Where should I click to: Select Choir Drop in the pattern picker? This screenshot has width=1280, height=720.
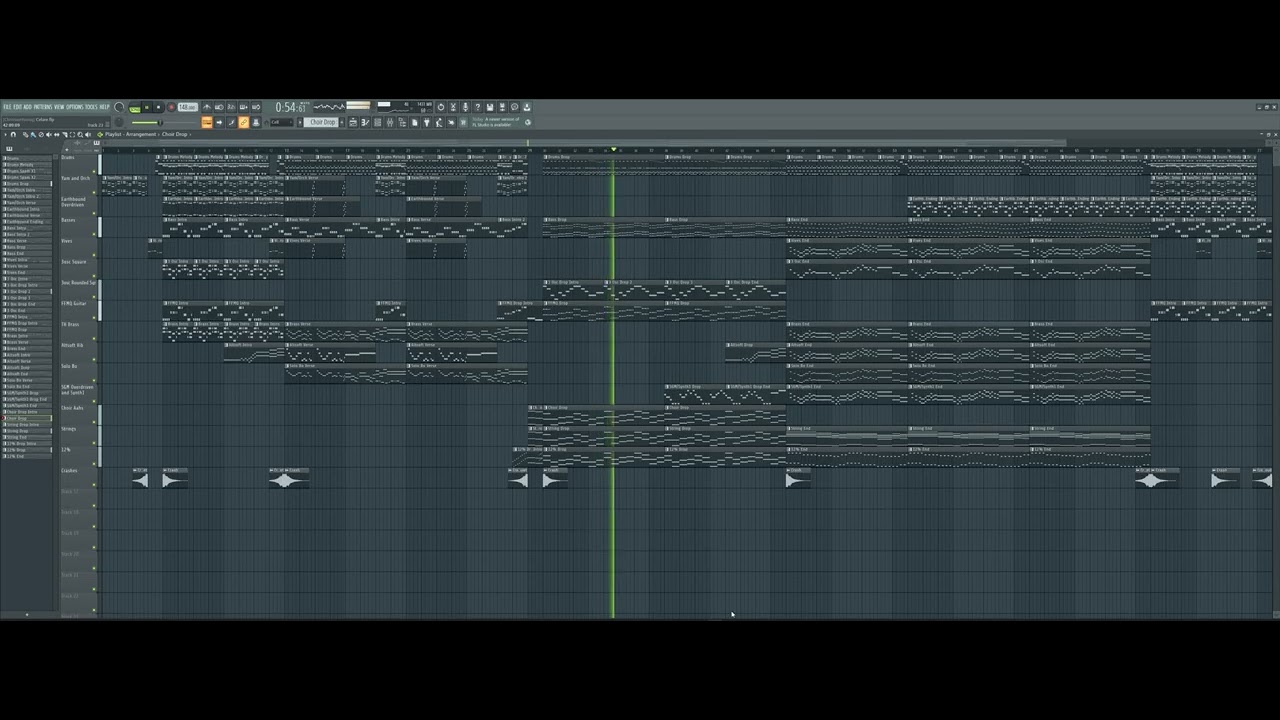click(x=28, y=418)
